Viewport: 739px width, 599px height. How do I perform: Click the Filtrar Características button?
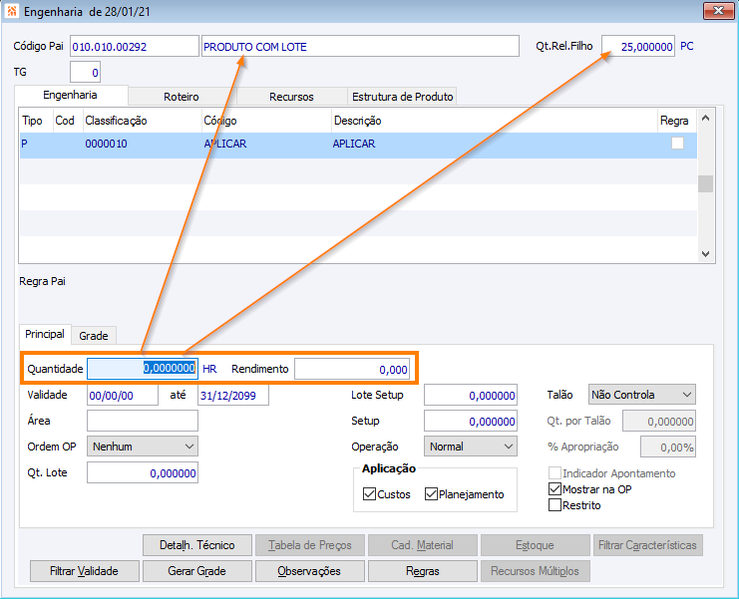[648, 545]
